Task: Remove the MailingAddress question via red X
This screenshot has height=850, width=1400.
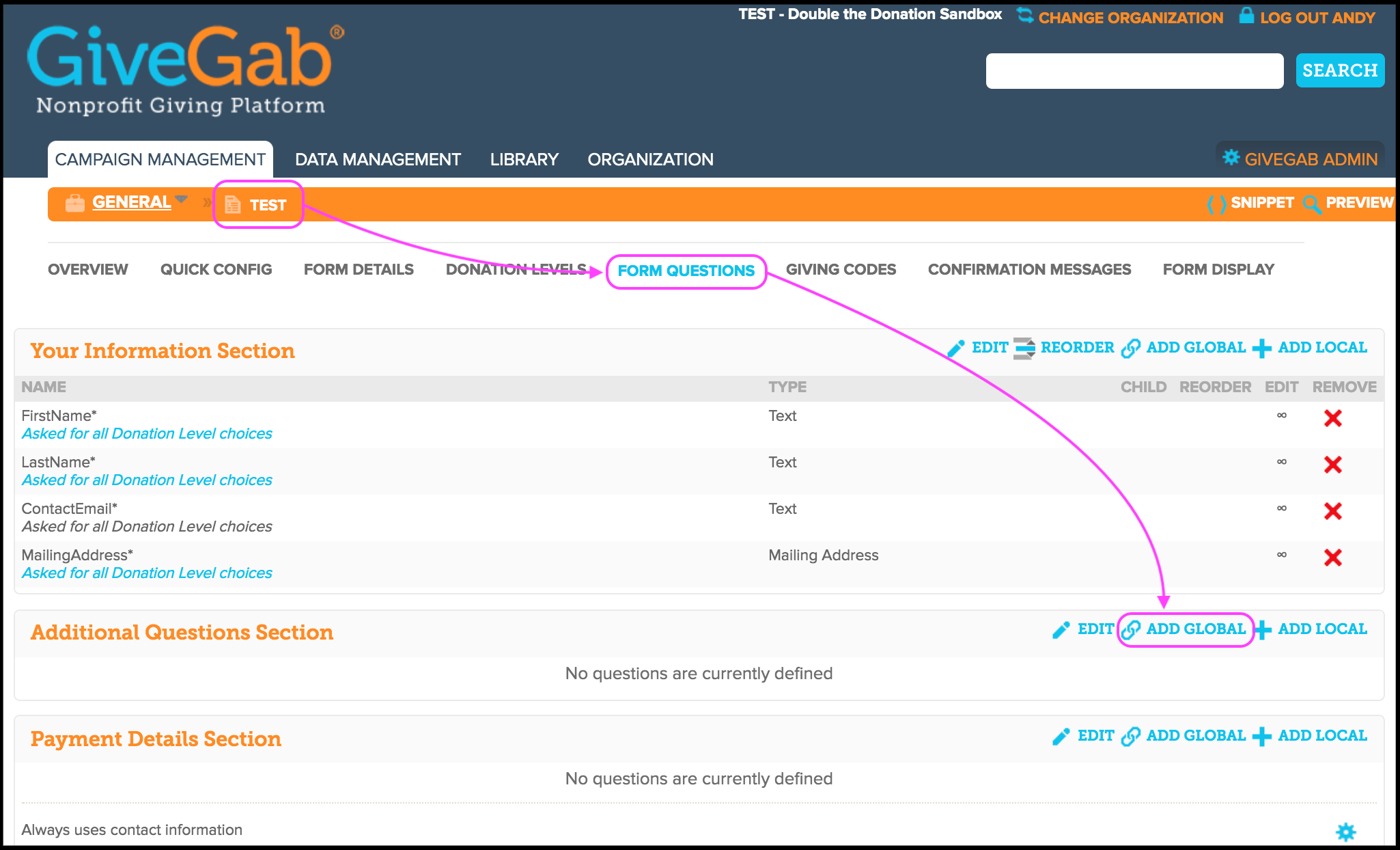Action: [x=1332, y=558]
